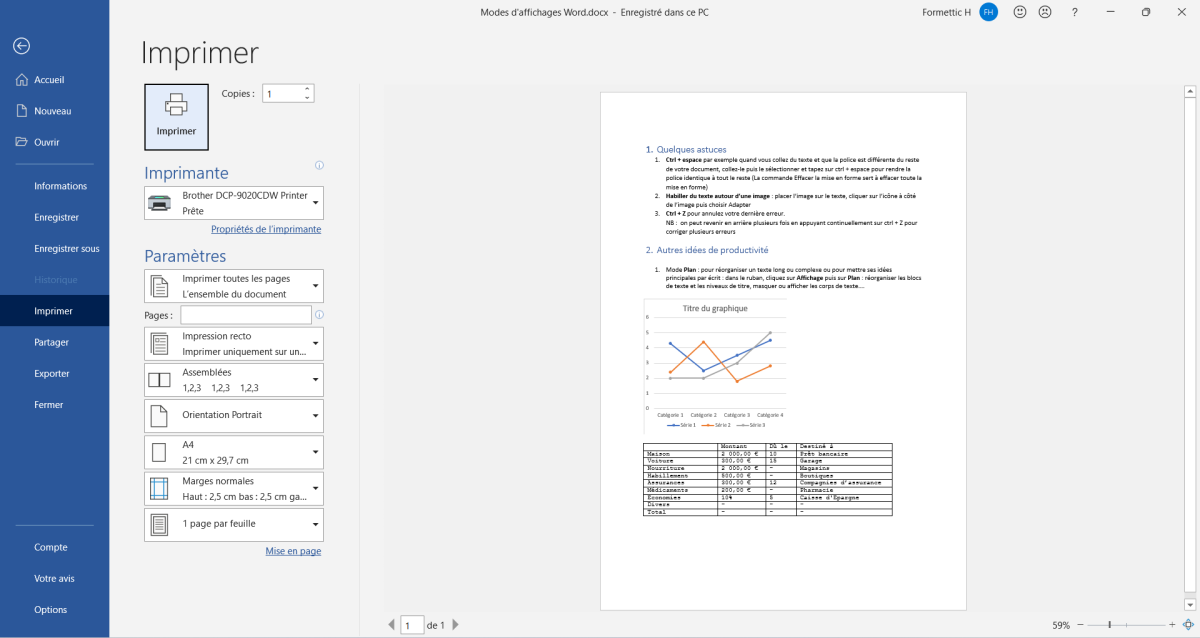Click the Mise en page link
This screenshot has height=638, width=1200.
click(293, 551)
